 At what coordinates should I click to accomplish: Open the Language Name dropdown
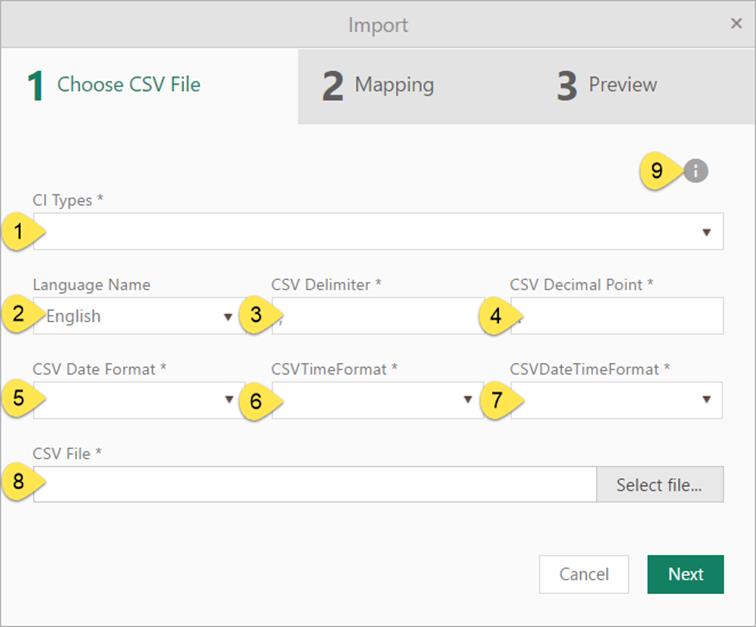click(x=228, y=317)
